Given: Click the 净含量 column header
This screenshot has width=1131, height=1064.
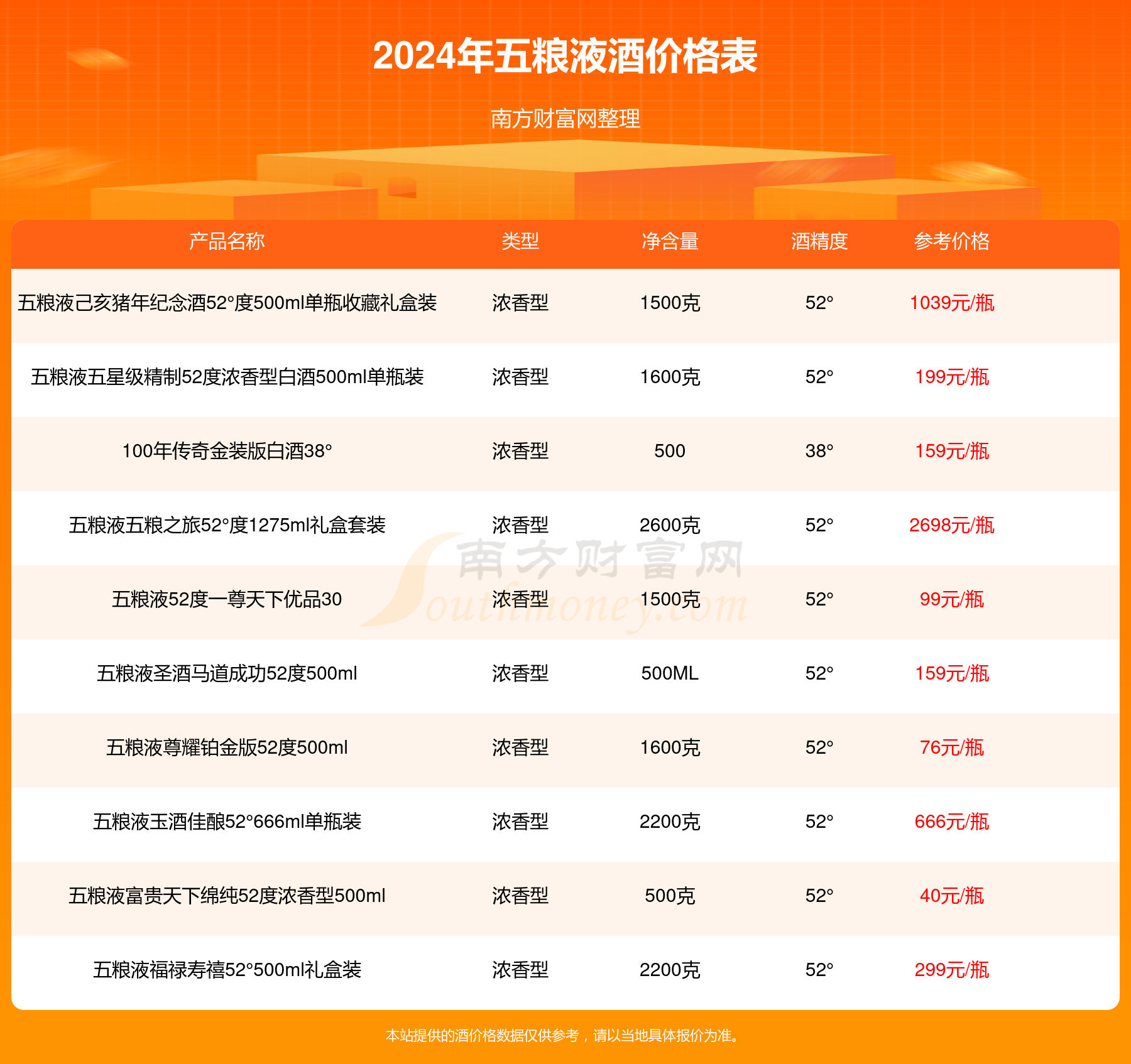Looking at the screenshot, I should pyautogui.click(x=670, y=241).
